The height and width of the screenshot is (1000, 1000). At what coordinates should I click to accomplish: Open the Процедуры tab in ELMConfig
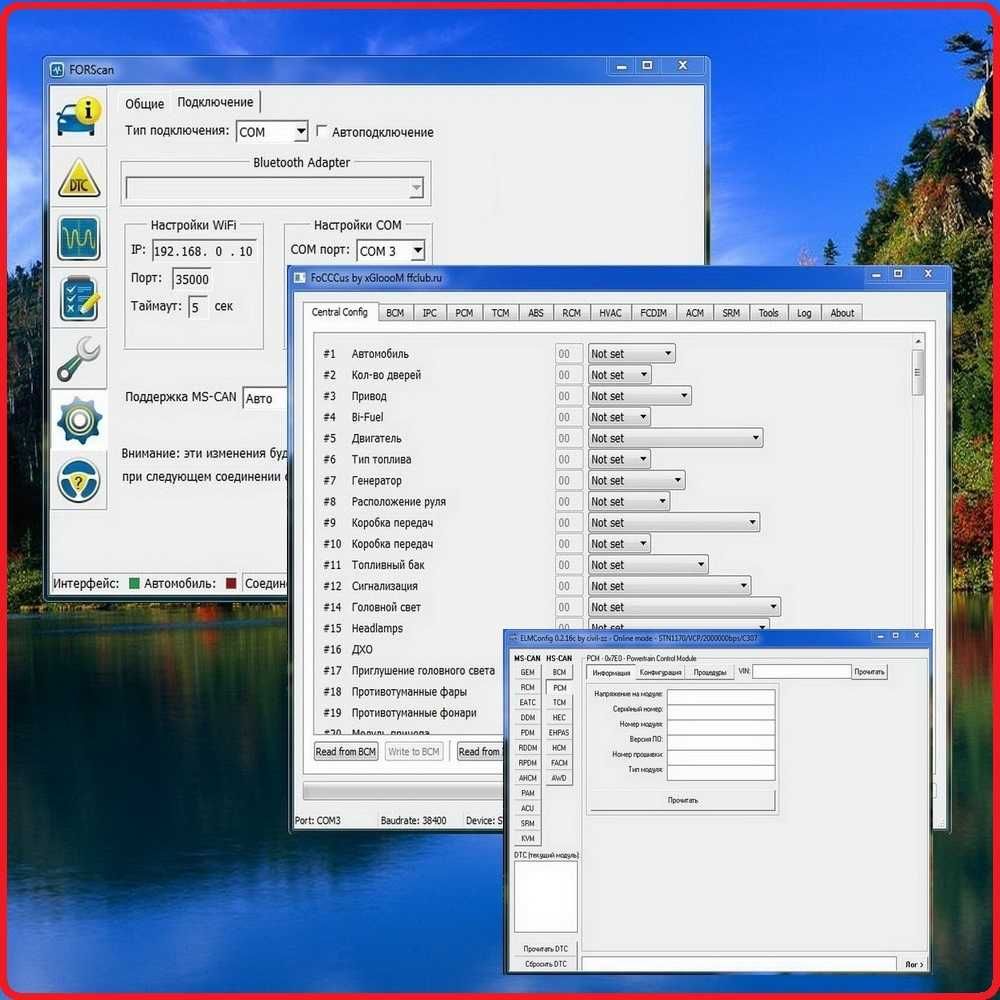pyautogui.click(x=710, y=672)
